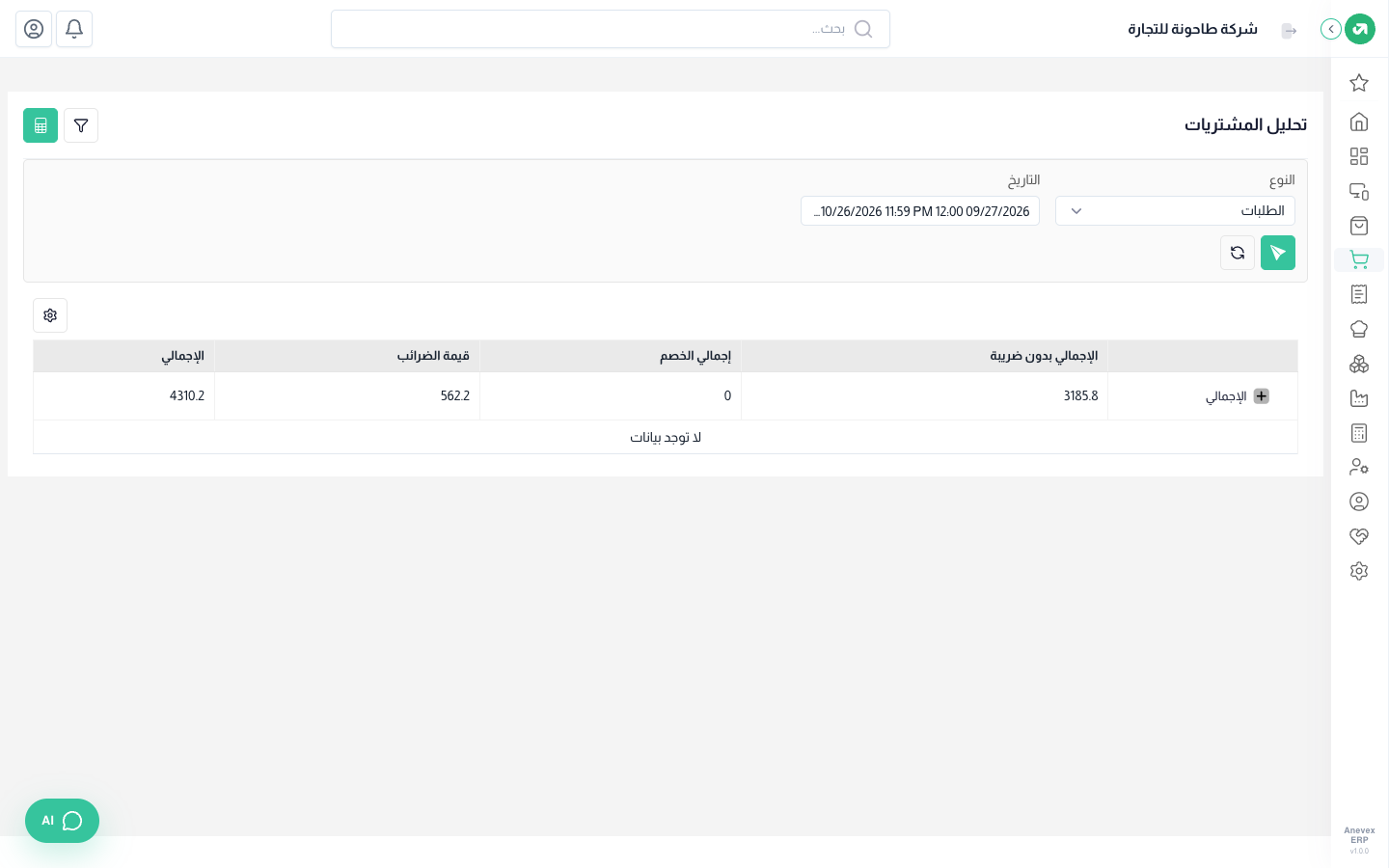Collapse sidebar with the chevron button
Screen dimensions: 1389x868
coord(1331,29)
